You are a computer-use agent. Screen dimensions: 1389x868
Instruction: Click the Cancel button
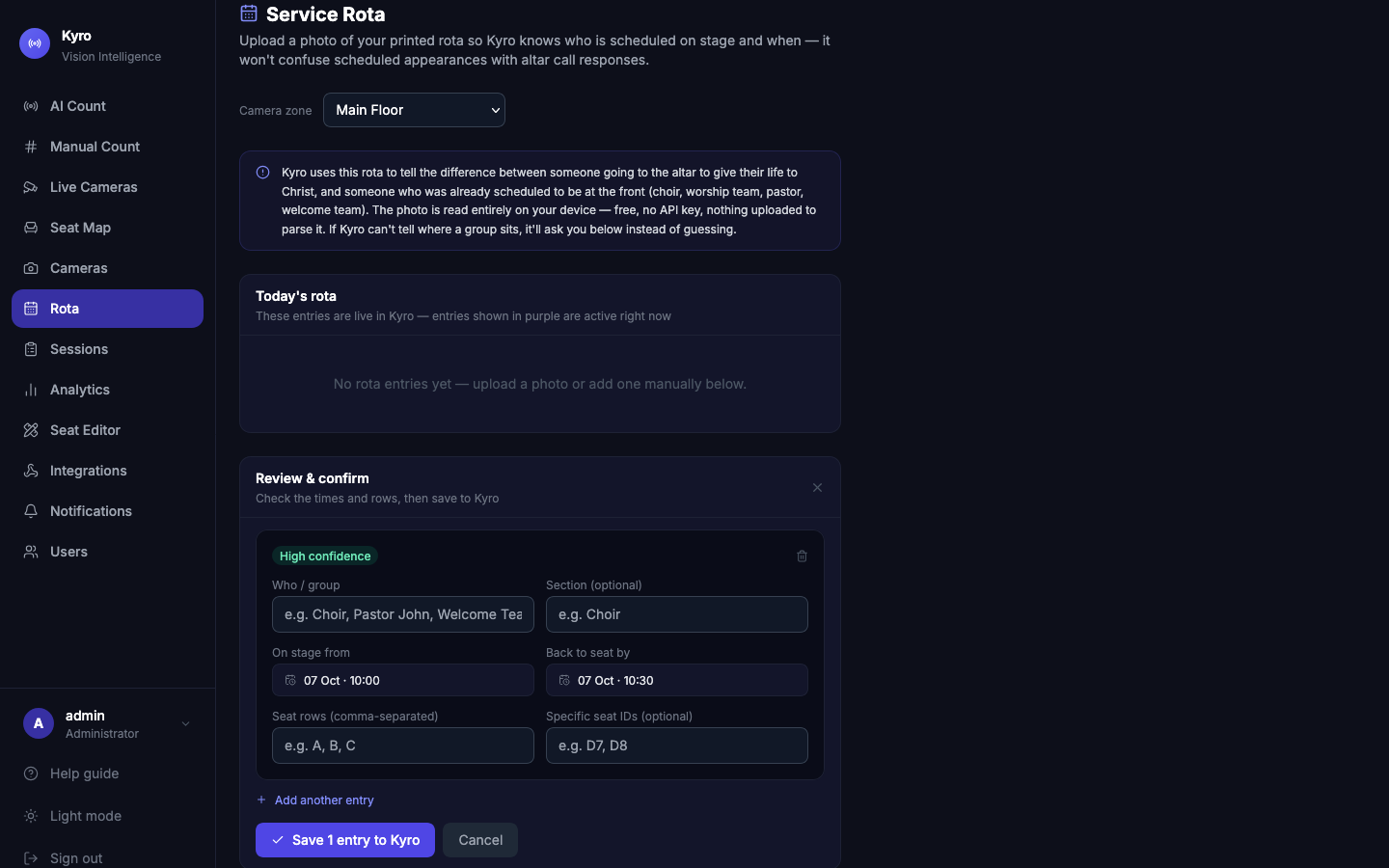click(x=480, y=840)
